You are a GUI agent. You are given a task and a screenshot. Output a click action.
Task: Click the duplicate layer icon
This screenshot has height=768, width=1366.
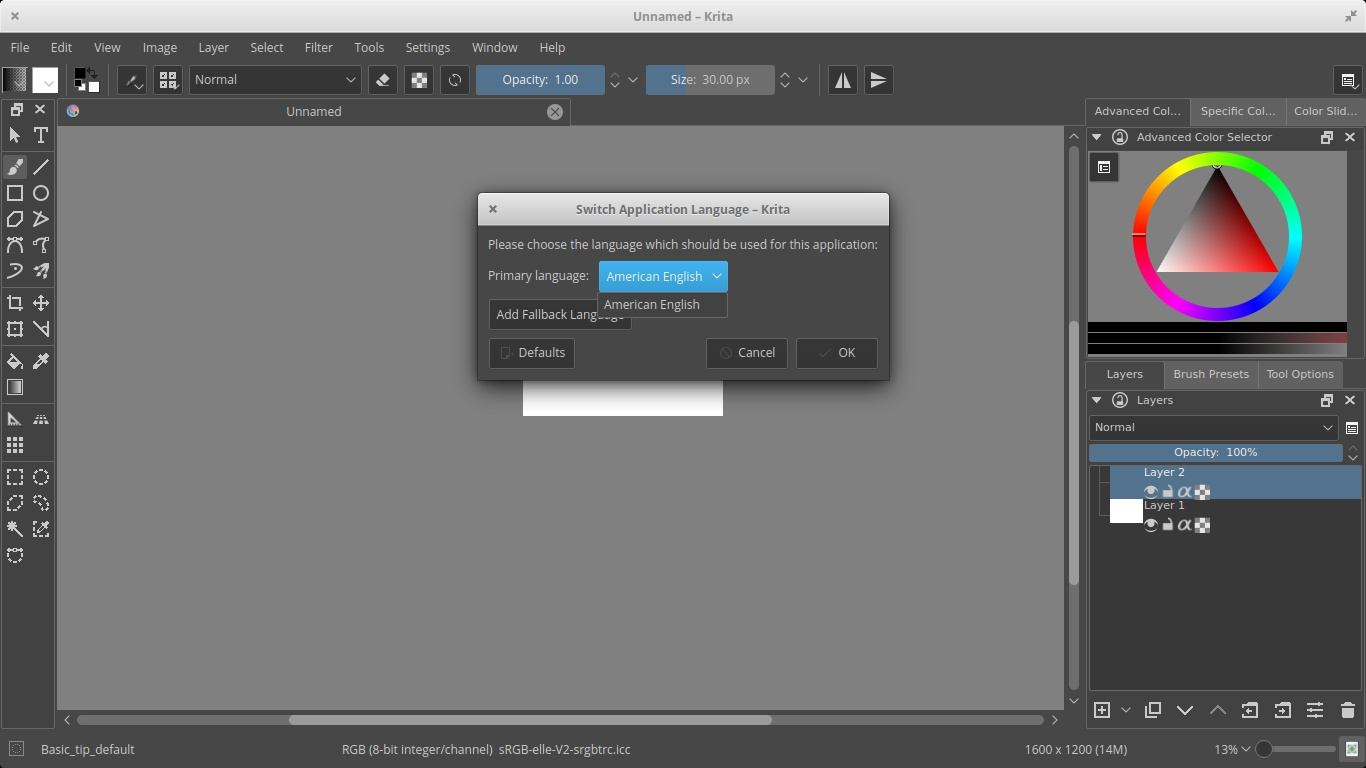pos(1152,710)
